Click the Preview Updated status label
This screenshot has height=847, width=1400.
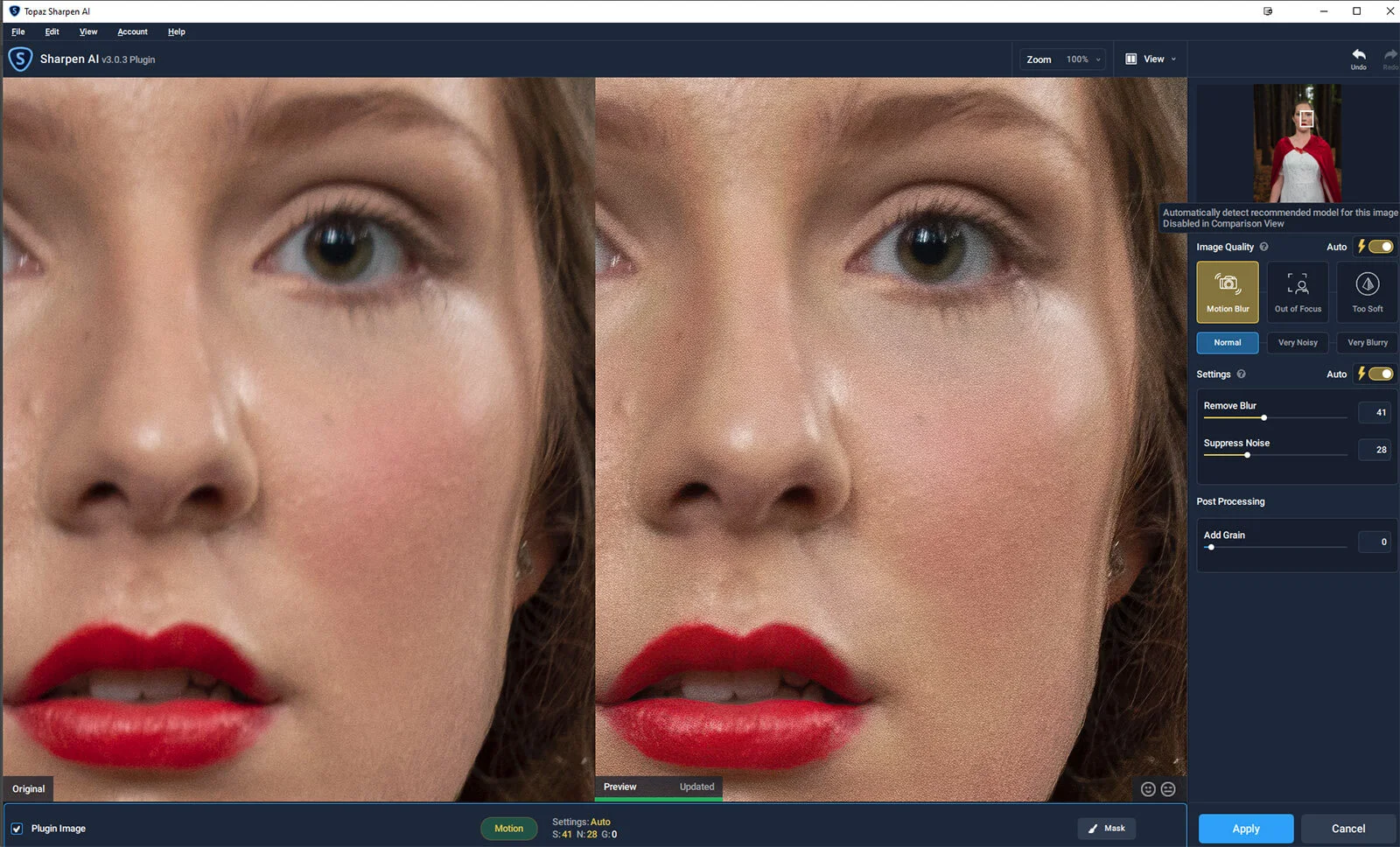click(x=659, y=787)
